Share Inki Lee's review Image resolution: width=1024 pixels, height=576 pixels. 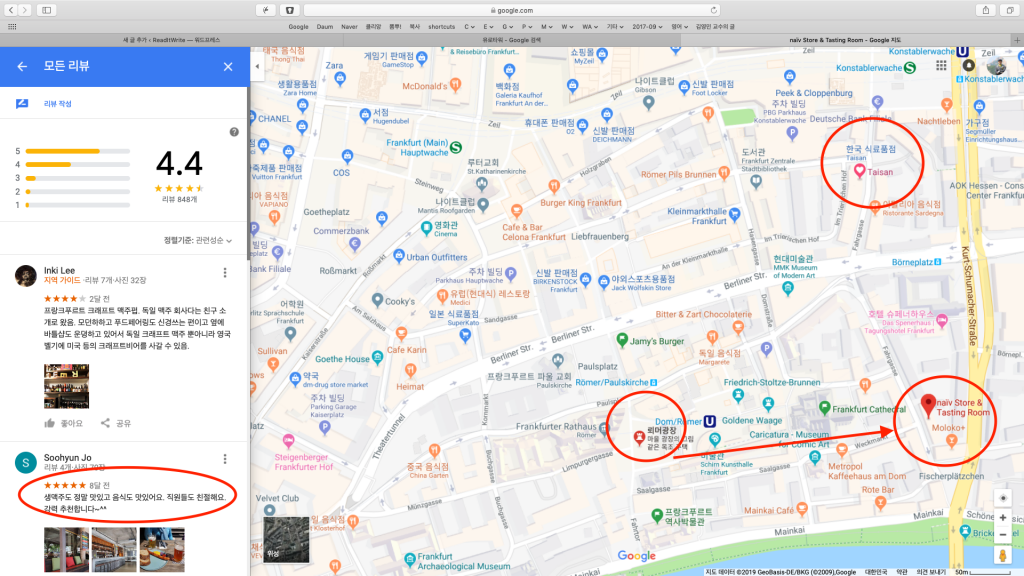[116, 423]
